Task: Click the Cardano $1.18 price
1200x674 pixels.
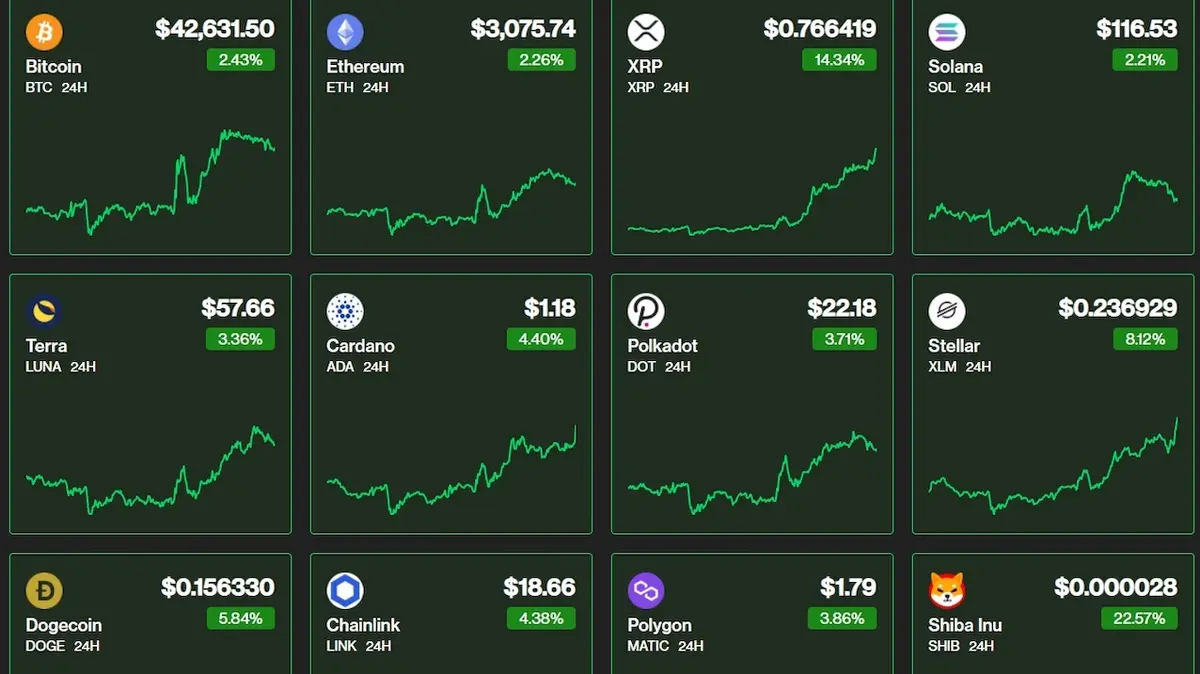Action: point(550,308)
